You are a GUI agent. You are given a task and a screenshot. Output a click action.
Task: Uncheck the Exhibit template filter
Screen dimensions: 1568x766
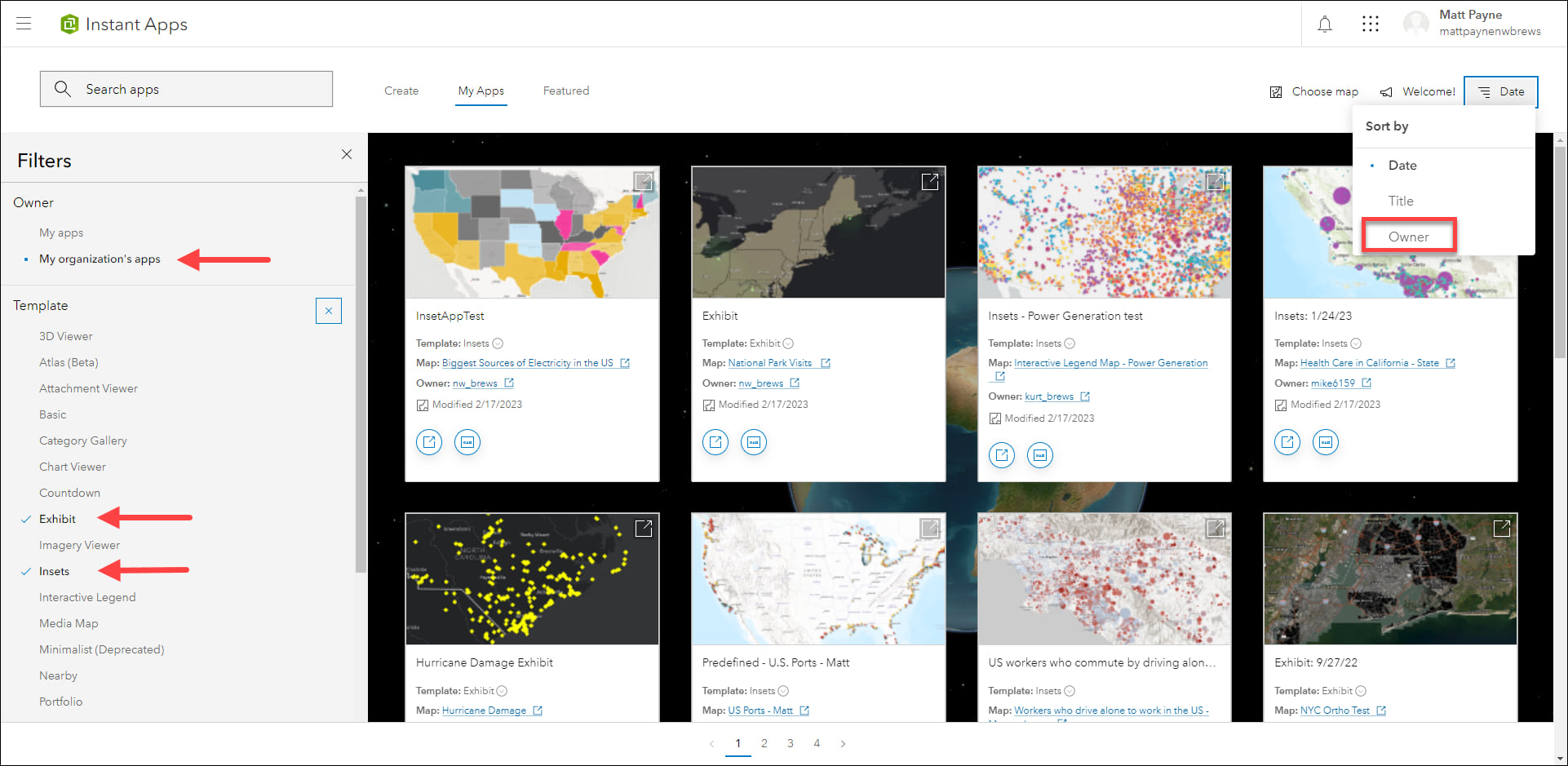pos(57,519)
